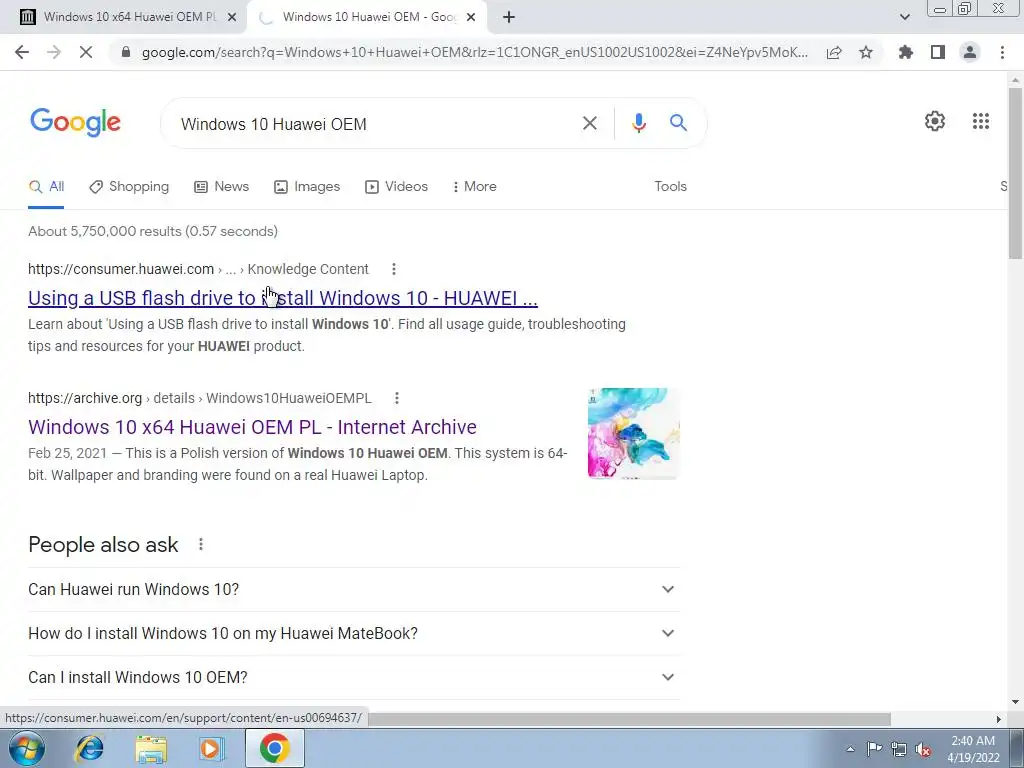Click the muted volume tray icon
Screen dimensions: 1024x768
(x=923, y=750)
